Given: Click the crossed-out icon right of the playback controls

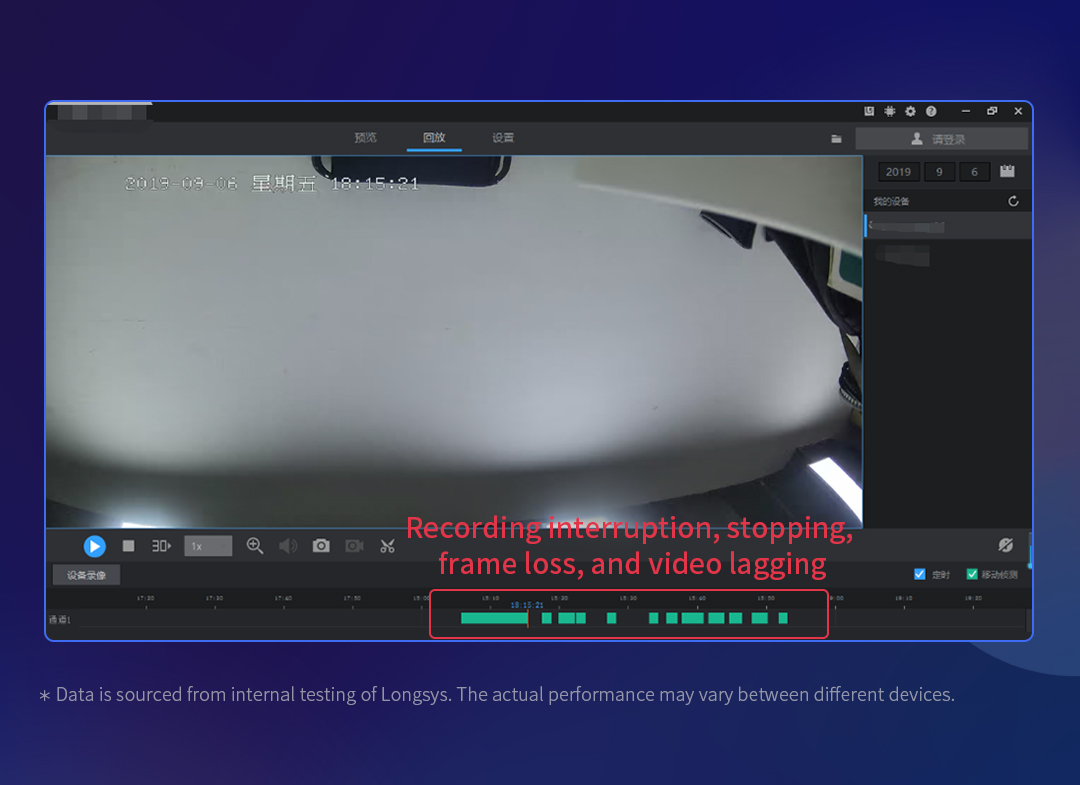Looking at the screenshot, I should pyautogui.click(x=1006, y=545).
